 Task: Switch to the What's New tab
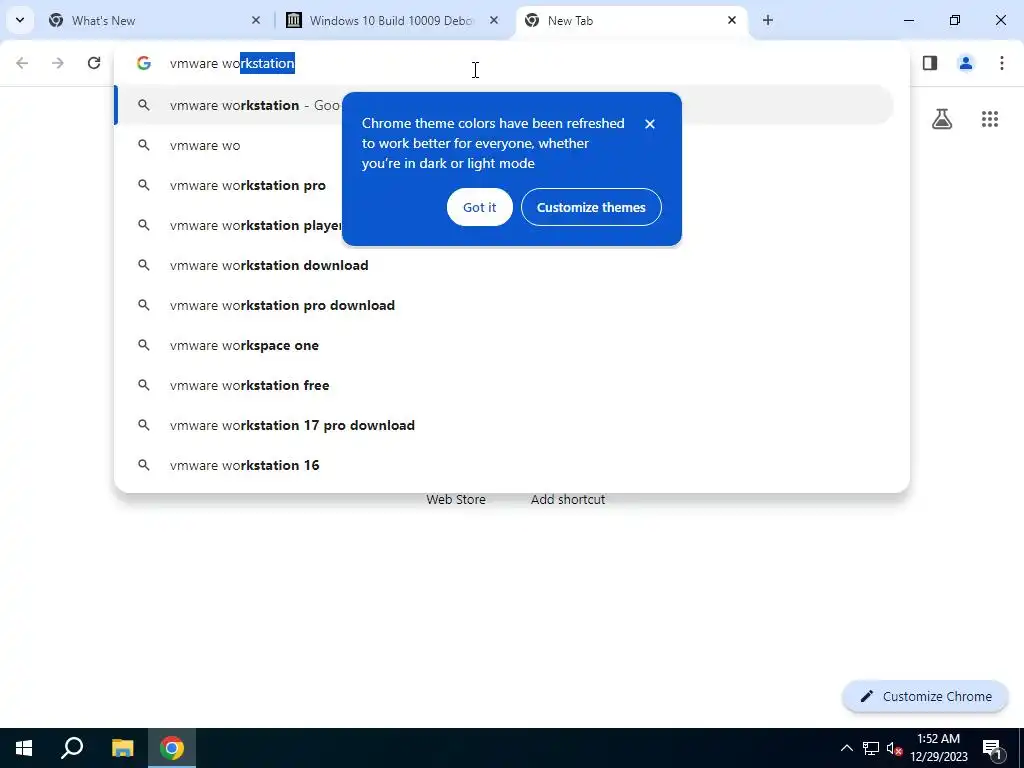click(x=155, y=20)
